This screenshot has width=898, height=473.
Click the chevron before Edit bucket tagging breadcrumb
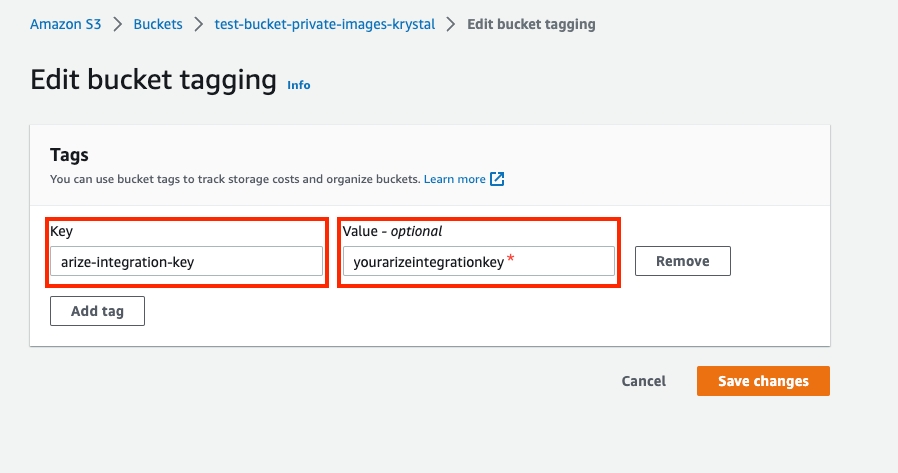tap(451, 24)
